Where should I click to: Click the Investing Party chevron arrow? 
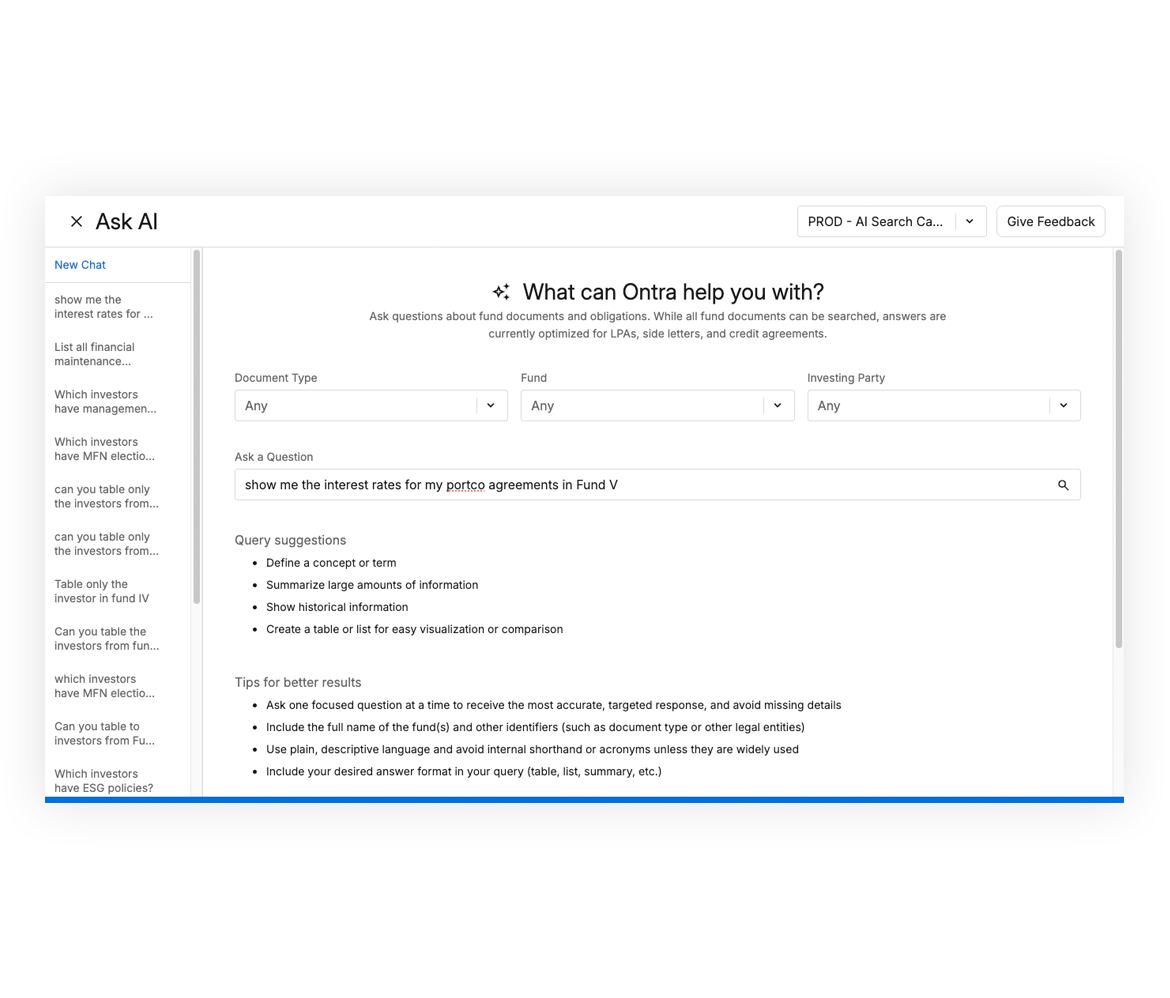point(1063,405)
